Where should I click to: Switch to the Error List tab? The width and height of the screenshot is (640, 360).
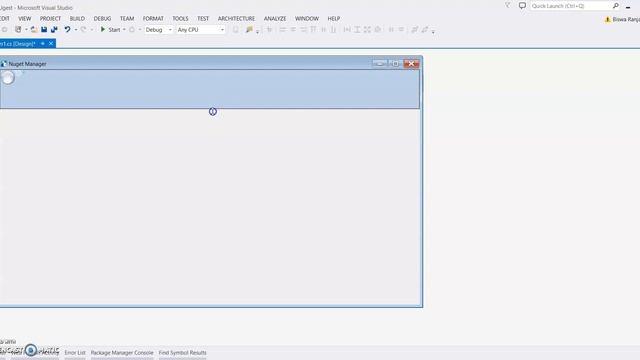point(75,353)
